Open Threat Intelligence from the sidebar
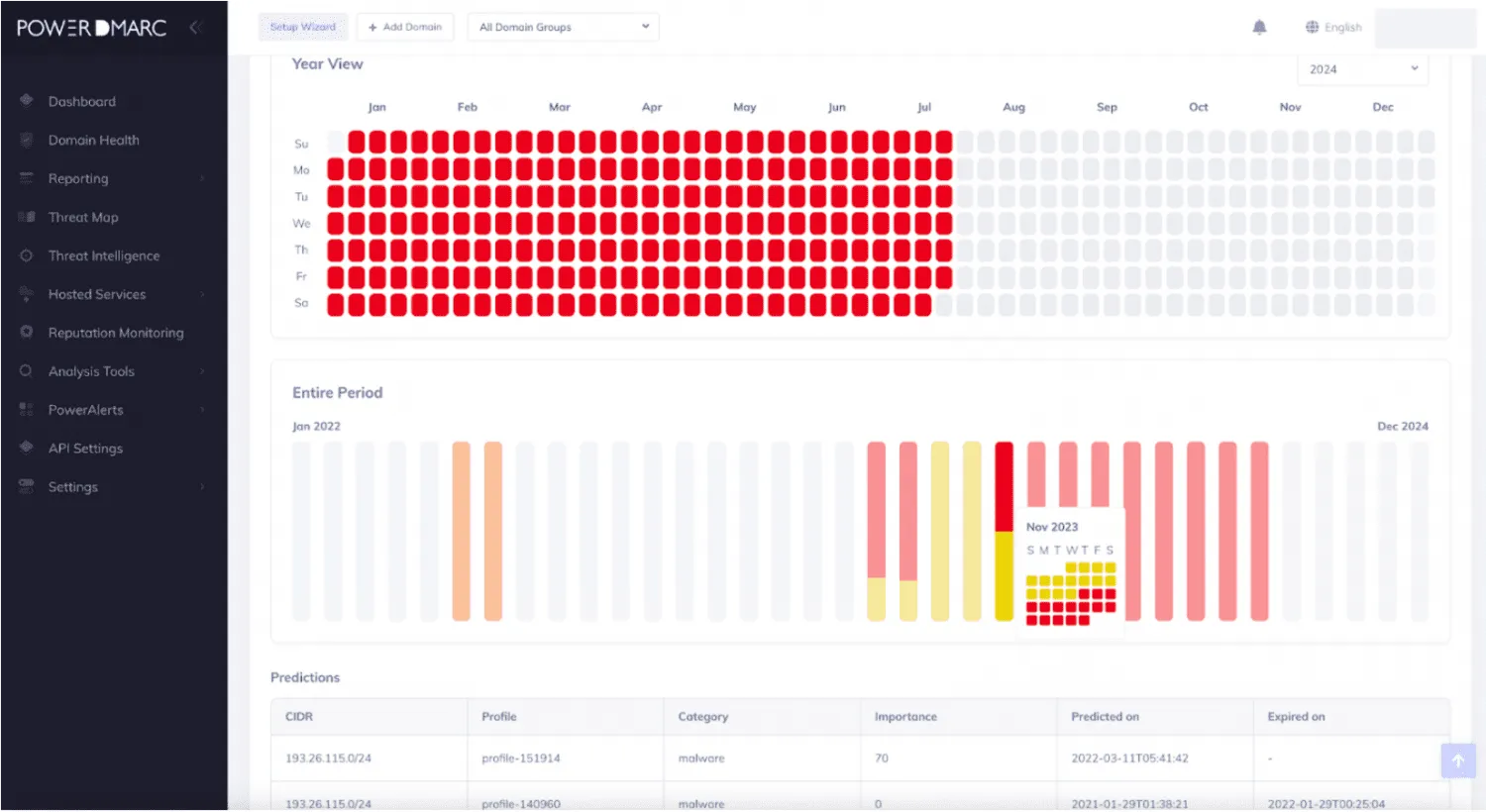 (104, 255)
